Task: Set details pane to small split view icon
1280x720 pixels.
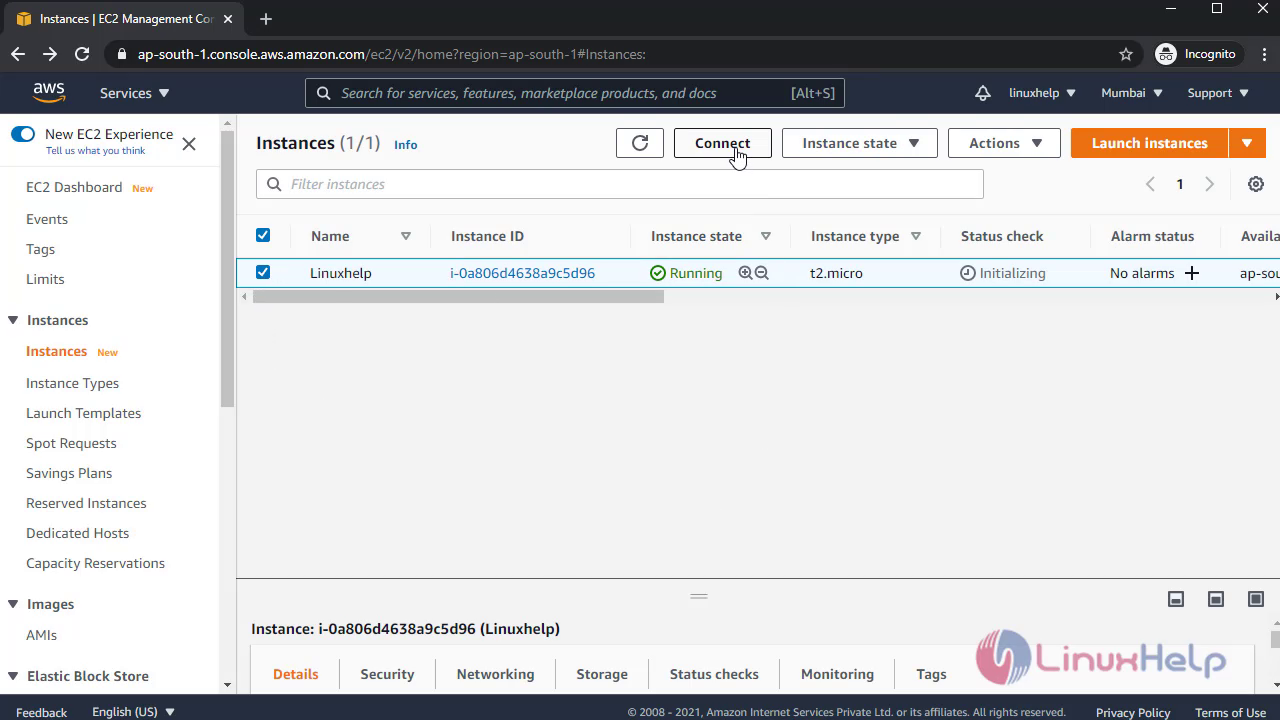Action: [1176, 599]
